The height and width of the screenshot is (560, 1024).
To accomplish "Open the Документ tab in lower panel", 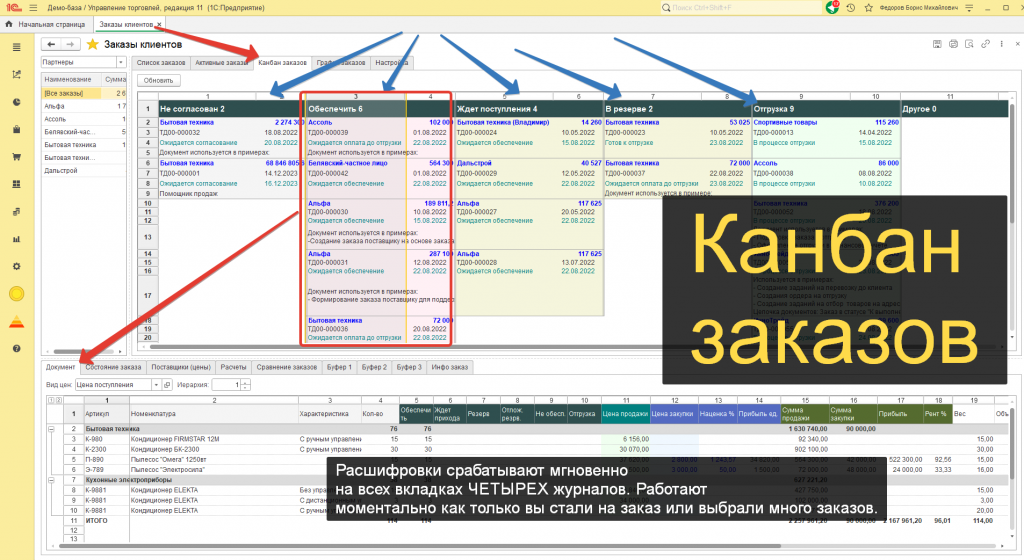I will (x=60, y=367).
